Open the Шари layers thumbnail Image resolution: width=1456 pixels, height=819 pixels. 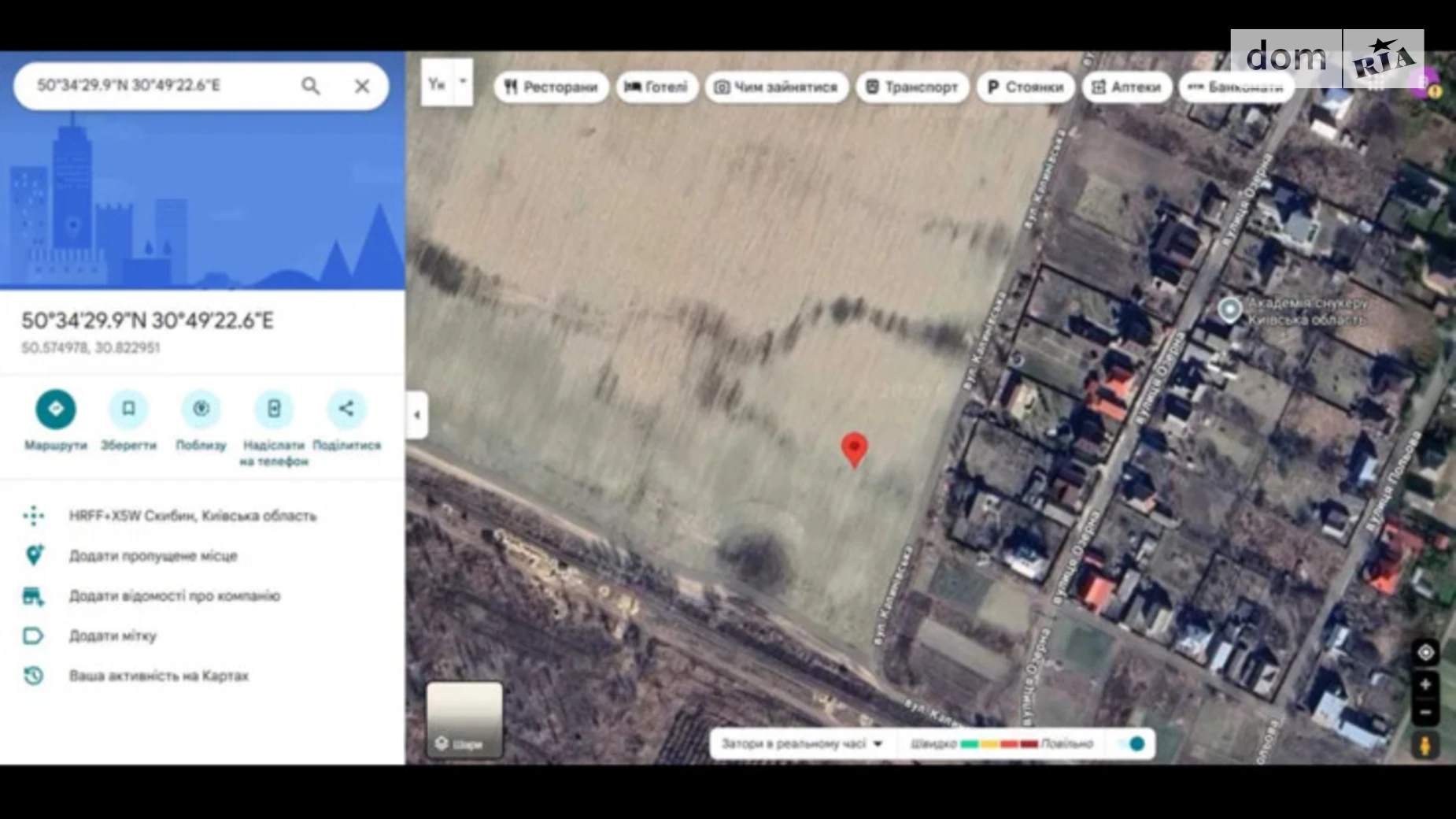tap(464, 721)
